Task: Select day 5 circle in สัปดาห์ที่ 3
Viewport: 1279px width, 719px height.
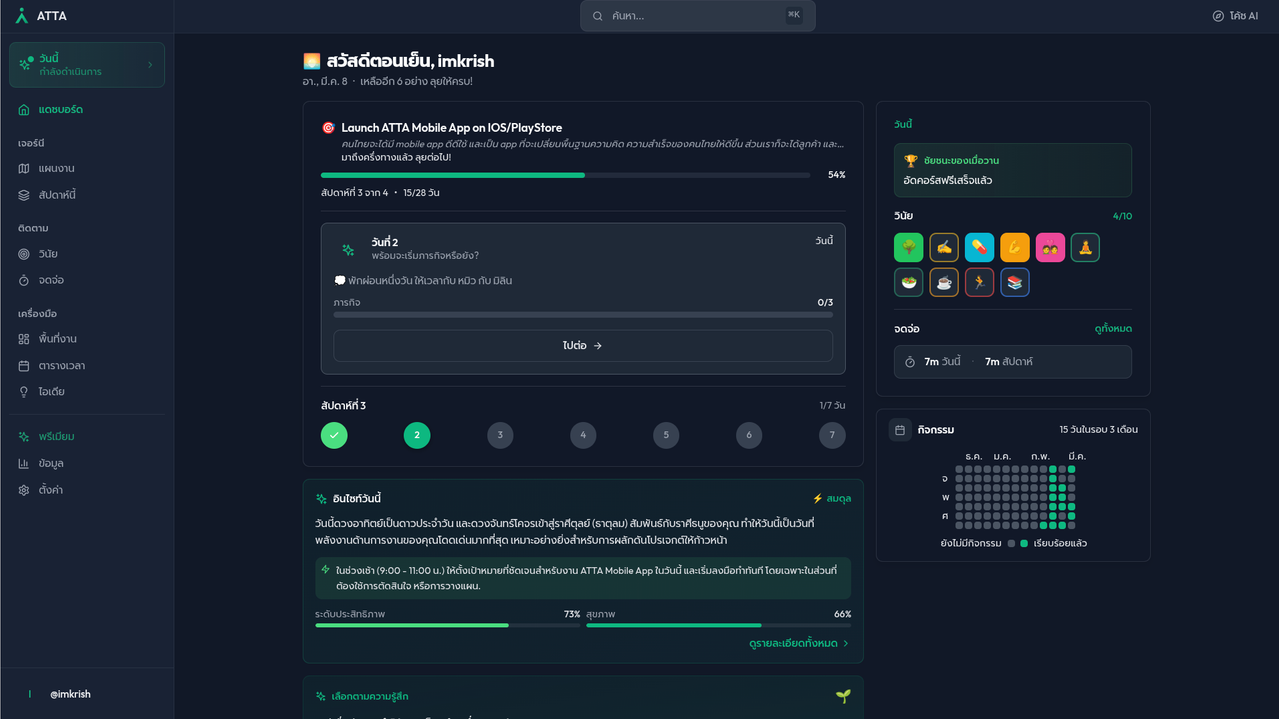Action: (666, 435)
